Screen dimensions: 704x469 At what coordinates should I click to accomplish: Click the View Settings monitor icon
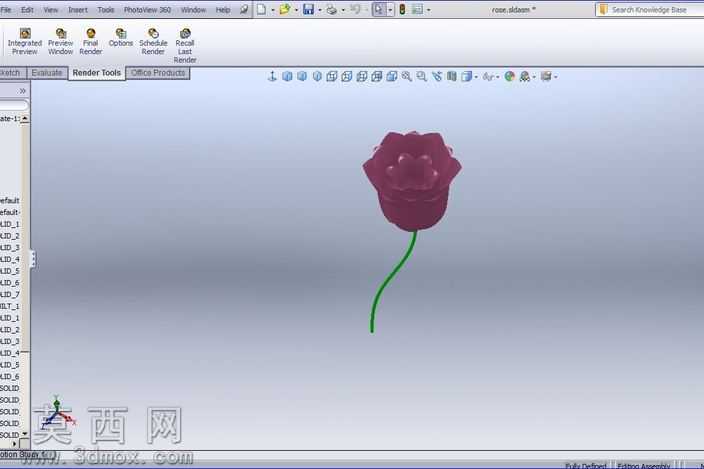[x=546, y=76]
